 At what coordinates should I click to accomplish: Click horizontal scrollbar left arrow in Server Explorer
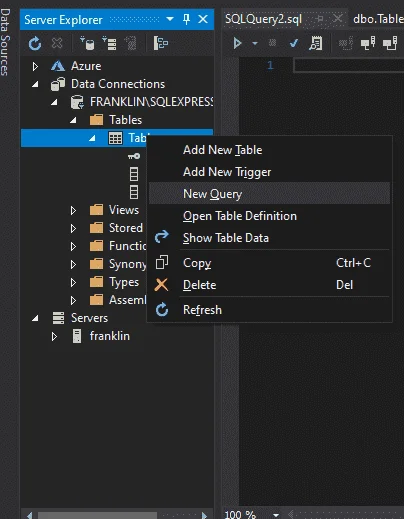[30, 515]
